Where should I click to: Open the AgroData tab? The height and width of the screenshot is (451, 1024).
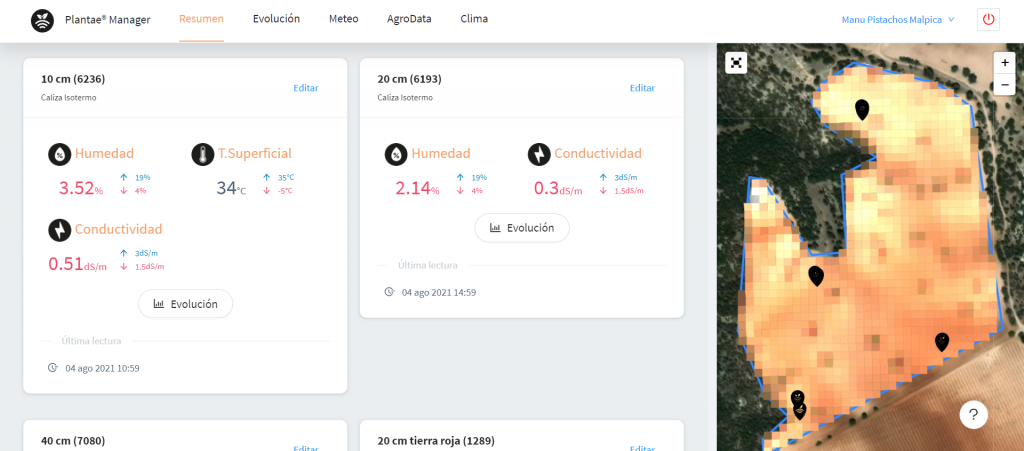[x=409, y=19]
